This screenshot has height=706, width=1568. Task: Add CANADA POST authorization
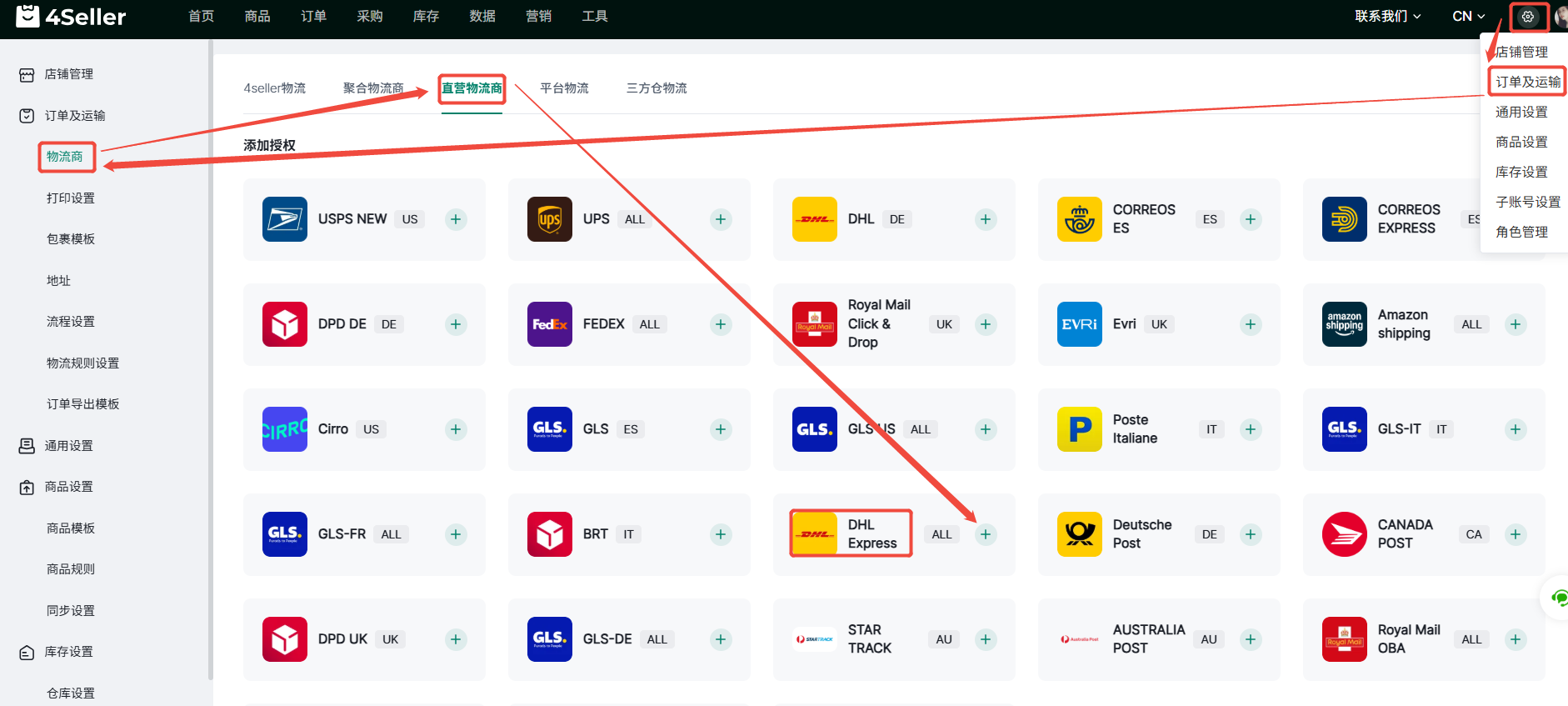(x=1516, y=534)
